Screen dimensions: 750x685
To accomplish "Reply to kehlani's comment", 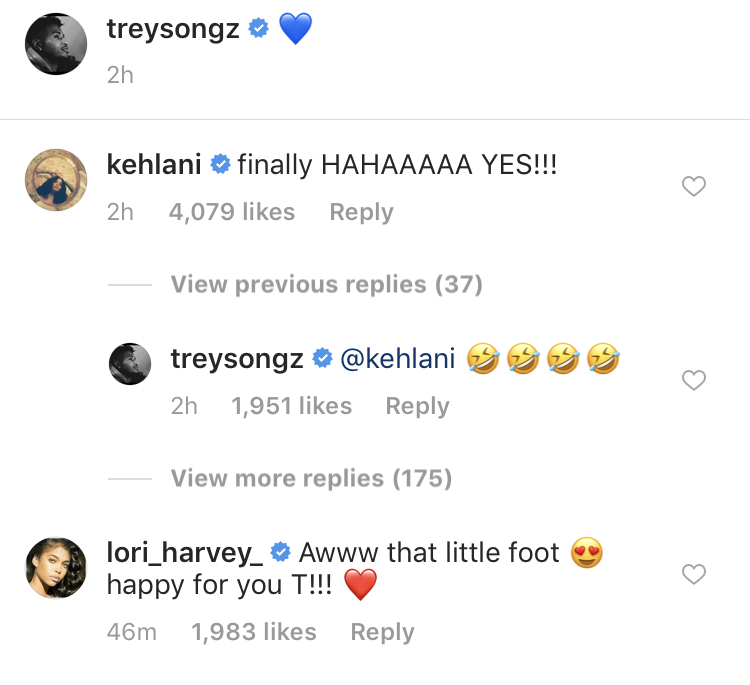I will point(361,212).
